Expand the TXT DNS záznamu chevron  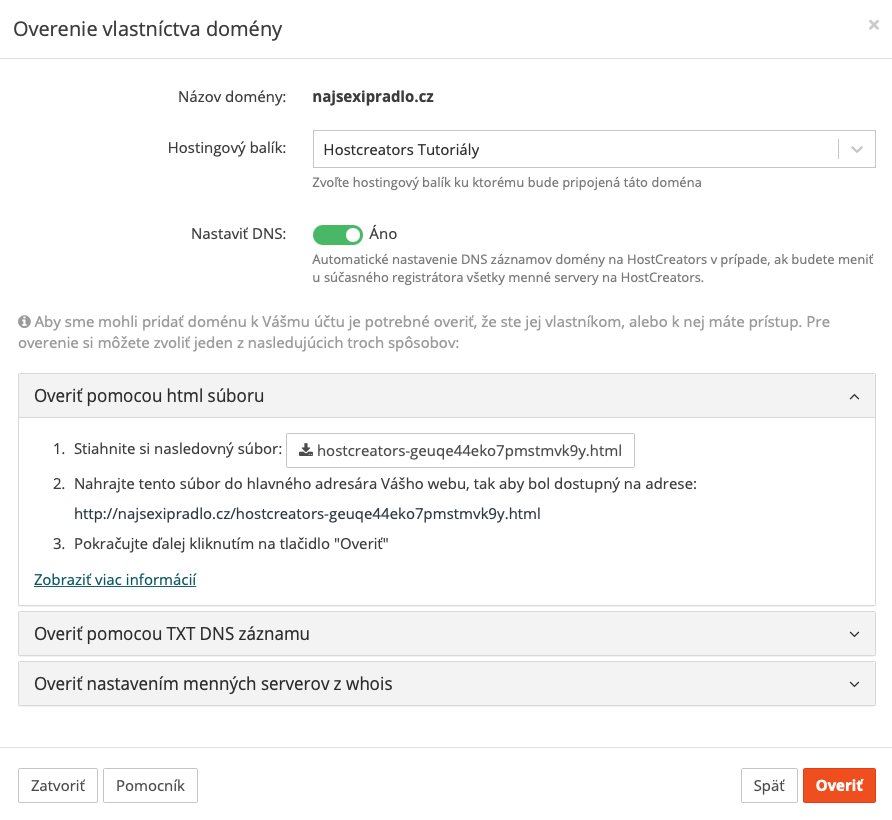tap(854, 634)
